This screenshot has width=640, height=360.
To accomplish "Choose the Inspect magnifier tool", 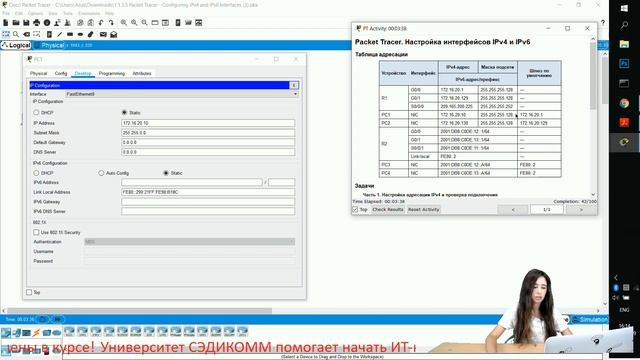I will click(x=16, y=34).
